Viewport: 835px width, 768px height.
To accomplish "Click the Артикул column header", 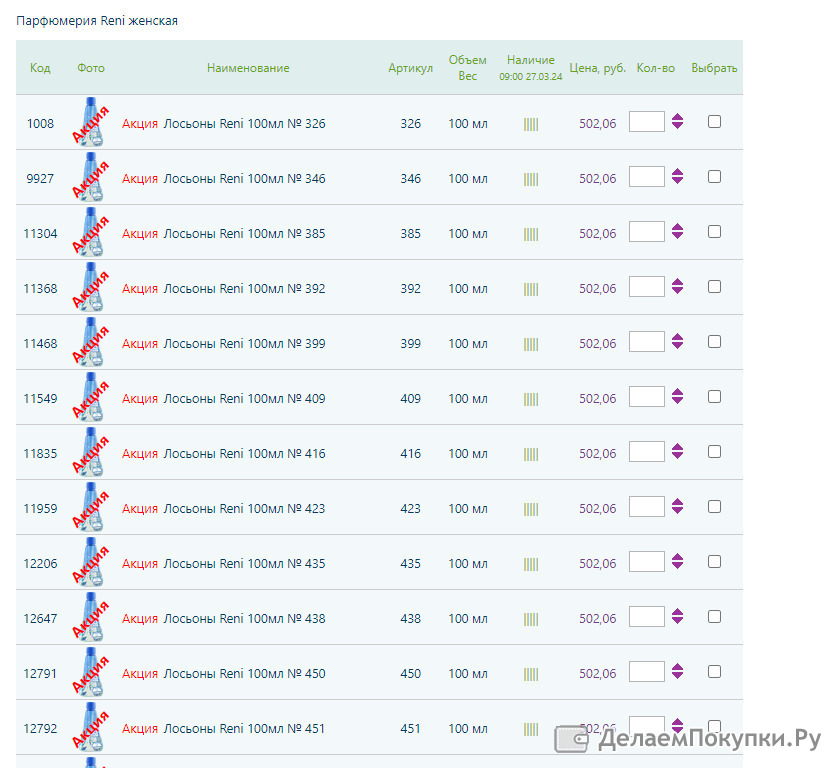I will 411,68.
